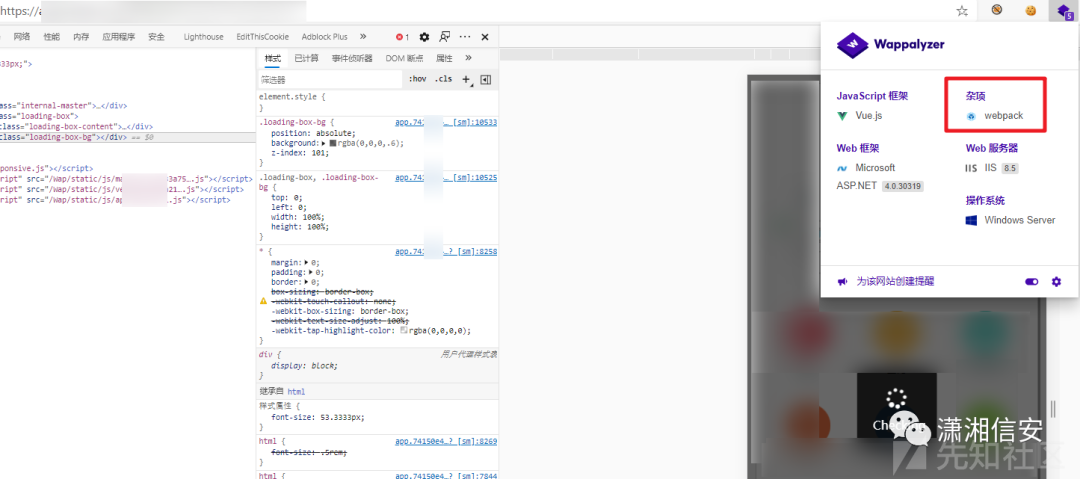The image size is (1080, 479).
Task: Open the EditThisCookie tab
Action: [x=262, y=37]
